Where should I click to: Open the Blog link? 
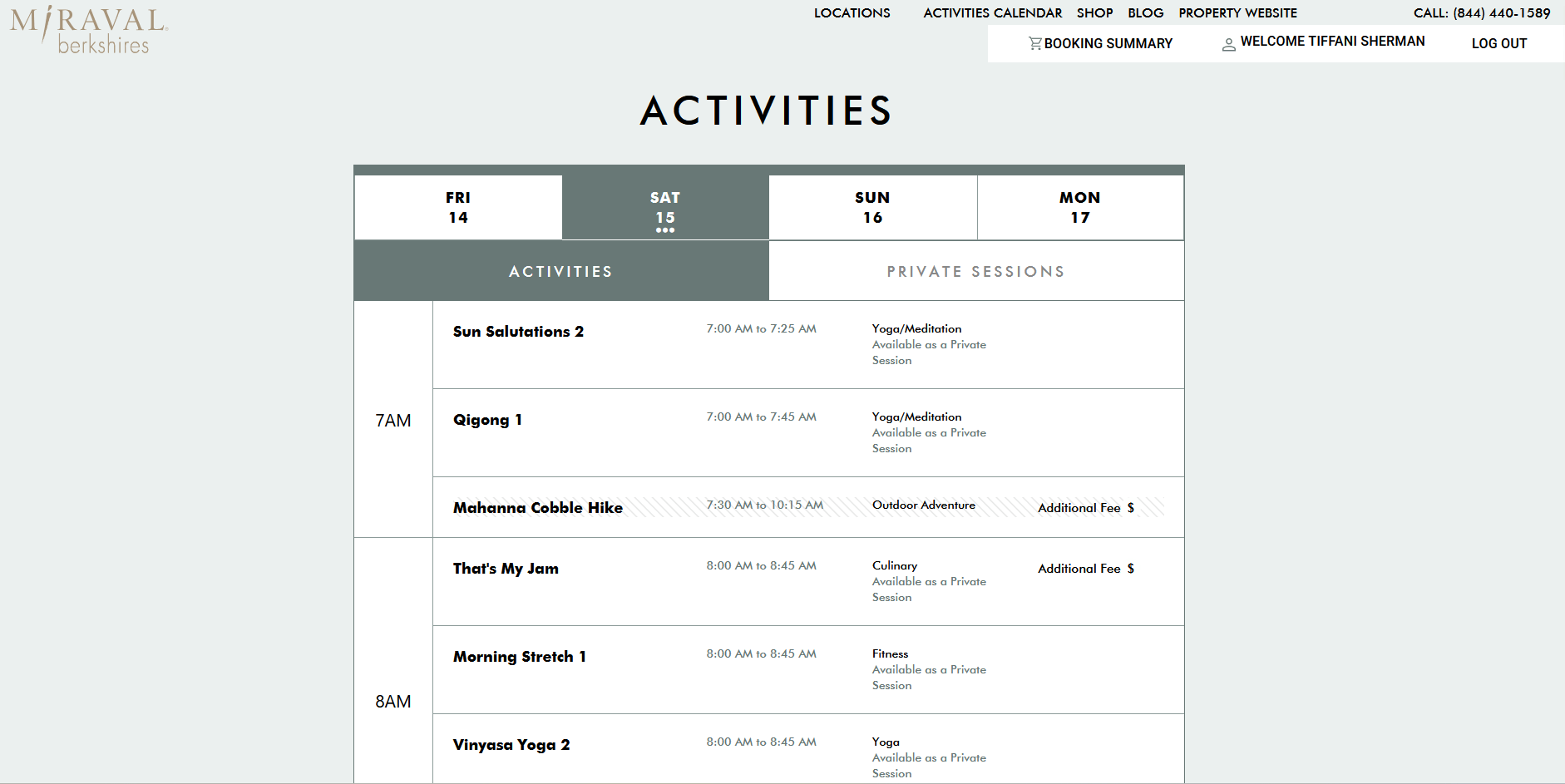[x=1145, y=13]
